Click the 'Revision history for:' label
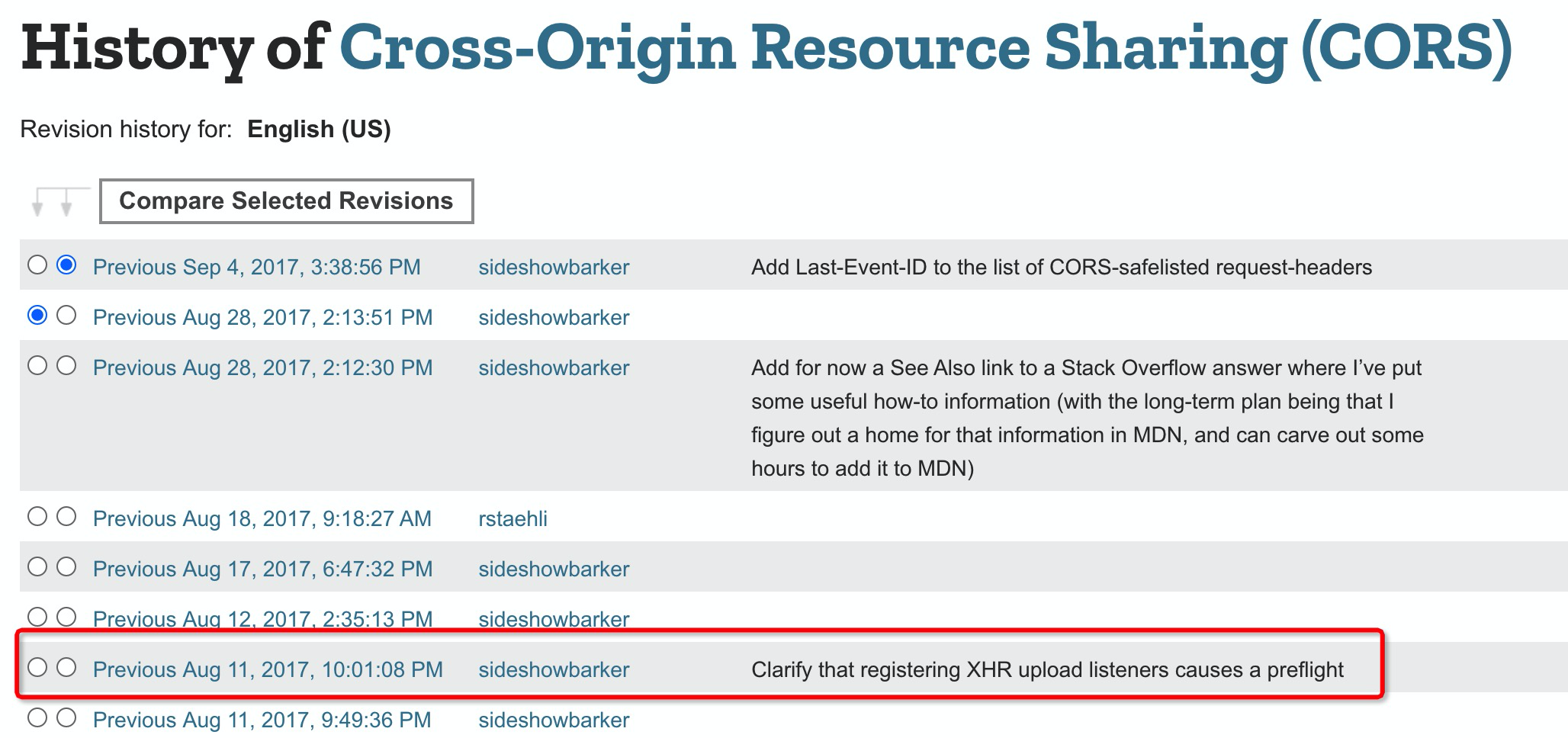1568x738 pixels. (126, 129)
